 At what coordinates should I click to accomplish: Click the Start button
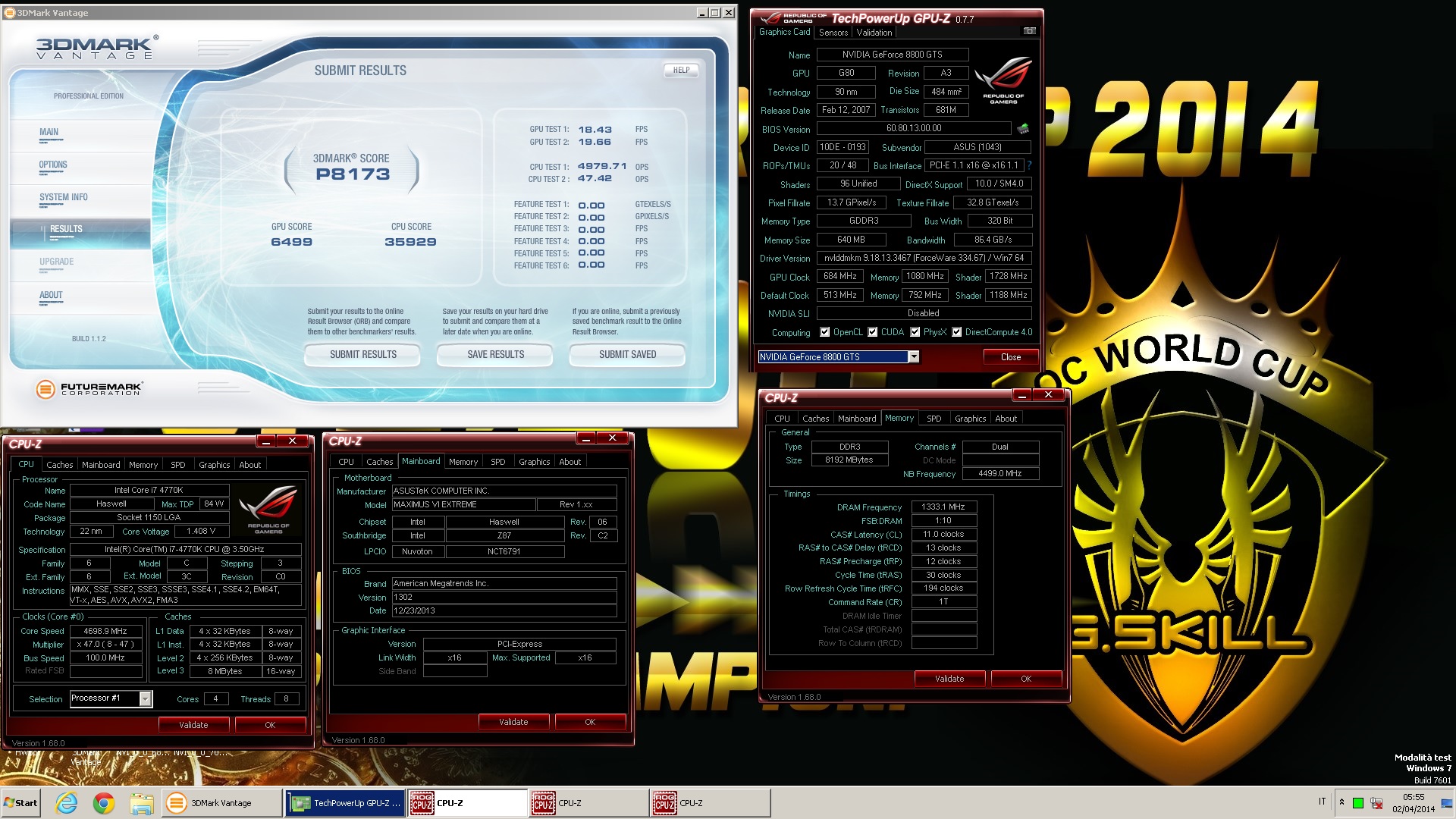pyautogui.click(x=21, y=803)
